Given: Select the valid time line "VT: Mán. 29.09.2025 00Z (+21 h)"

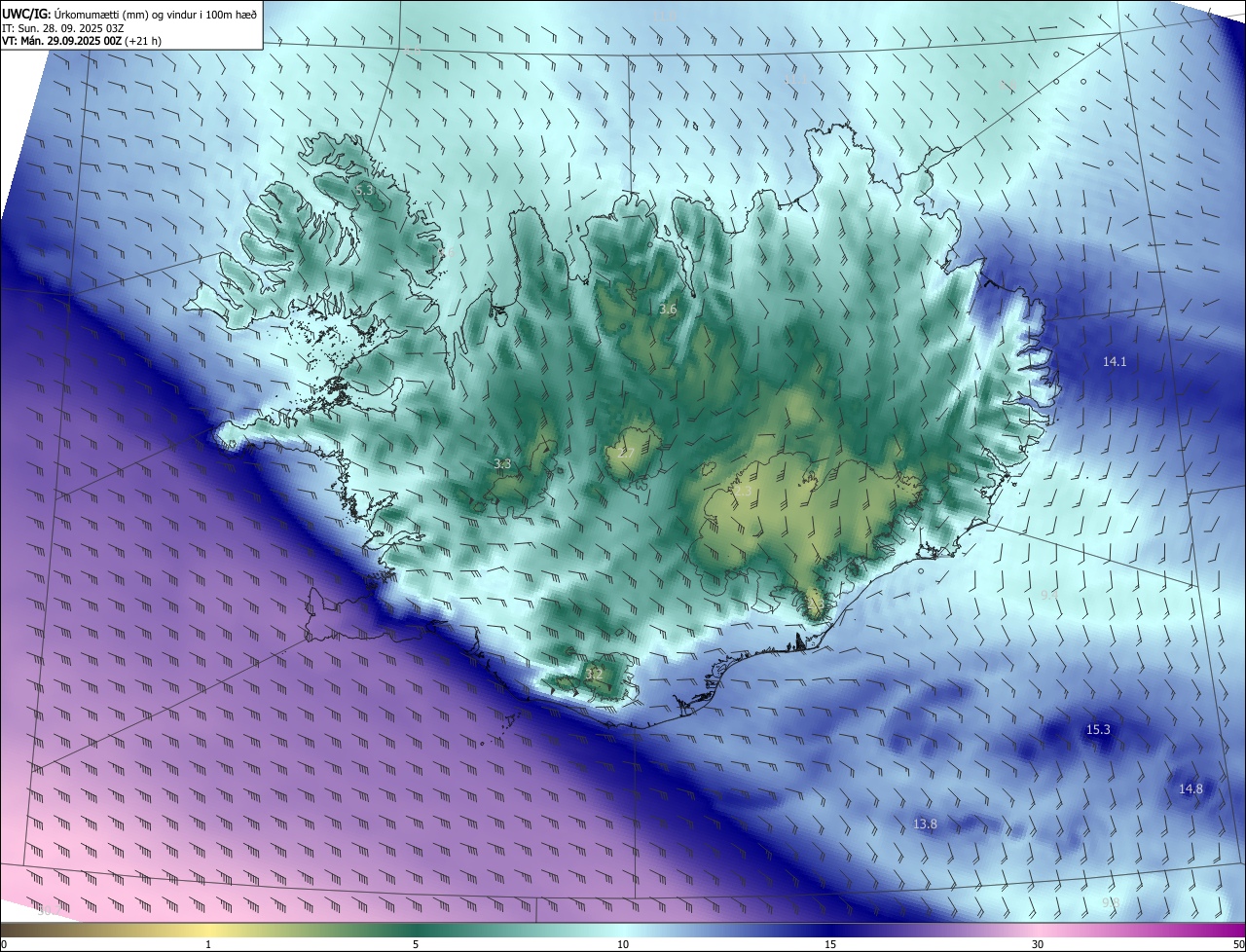Looking at the screenshot, I should (x=81, y=42).
